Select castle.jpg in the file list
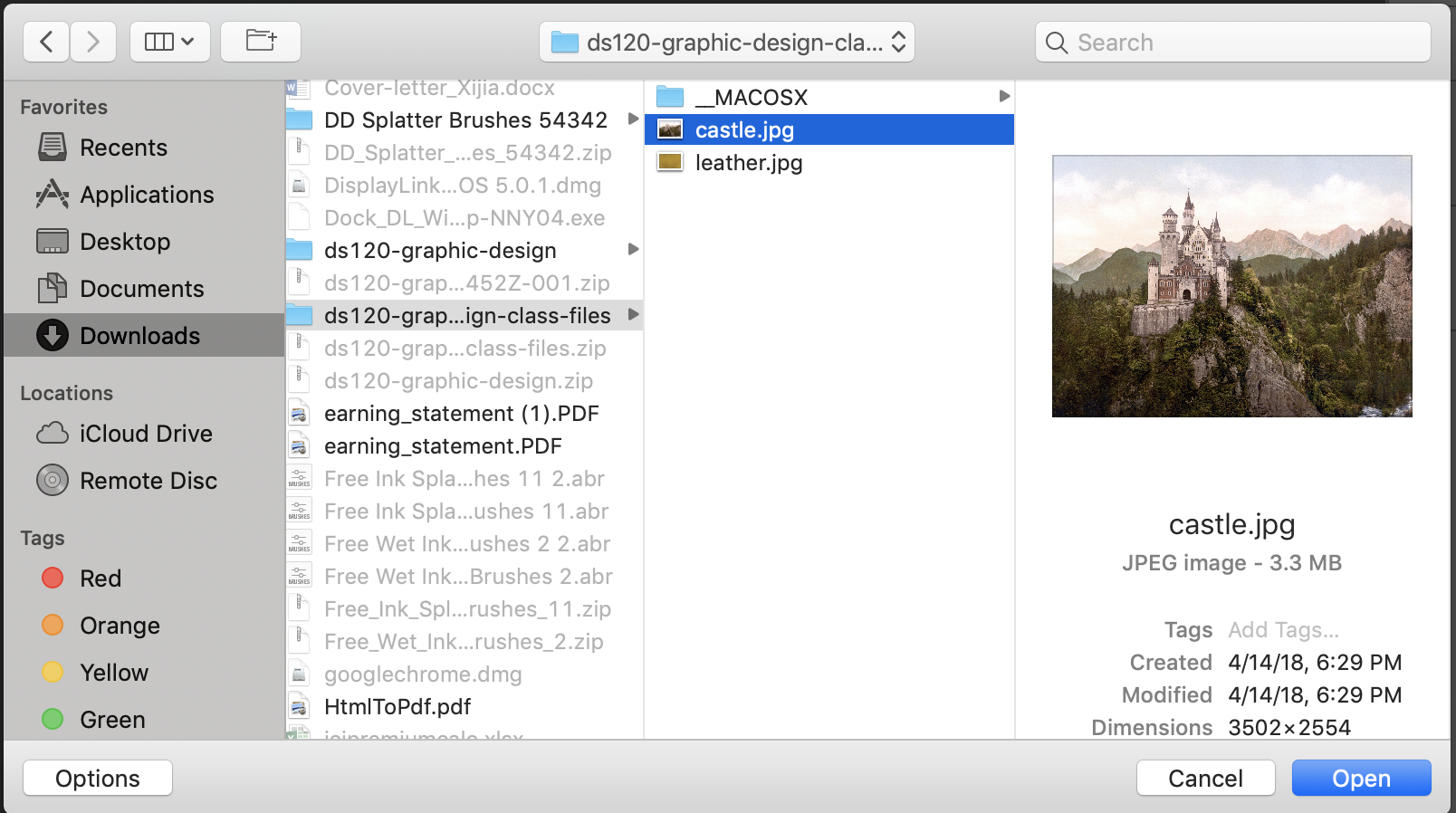1456x813 pixels. [x=829, y=129]
